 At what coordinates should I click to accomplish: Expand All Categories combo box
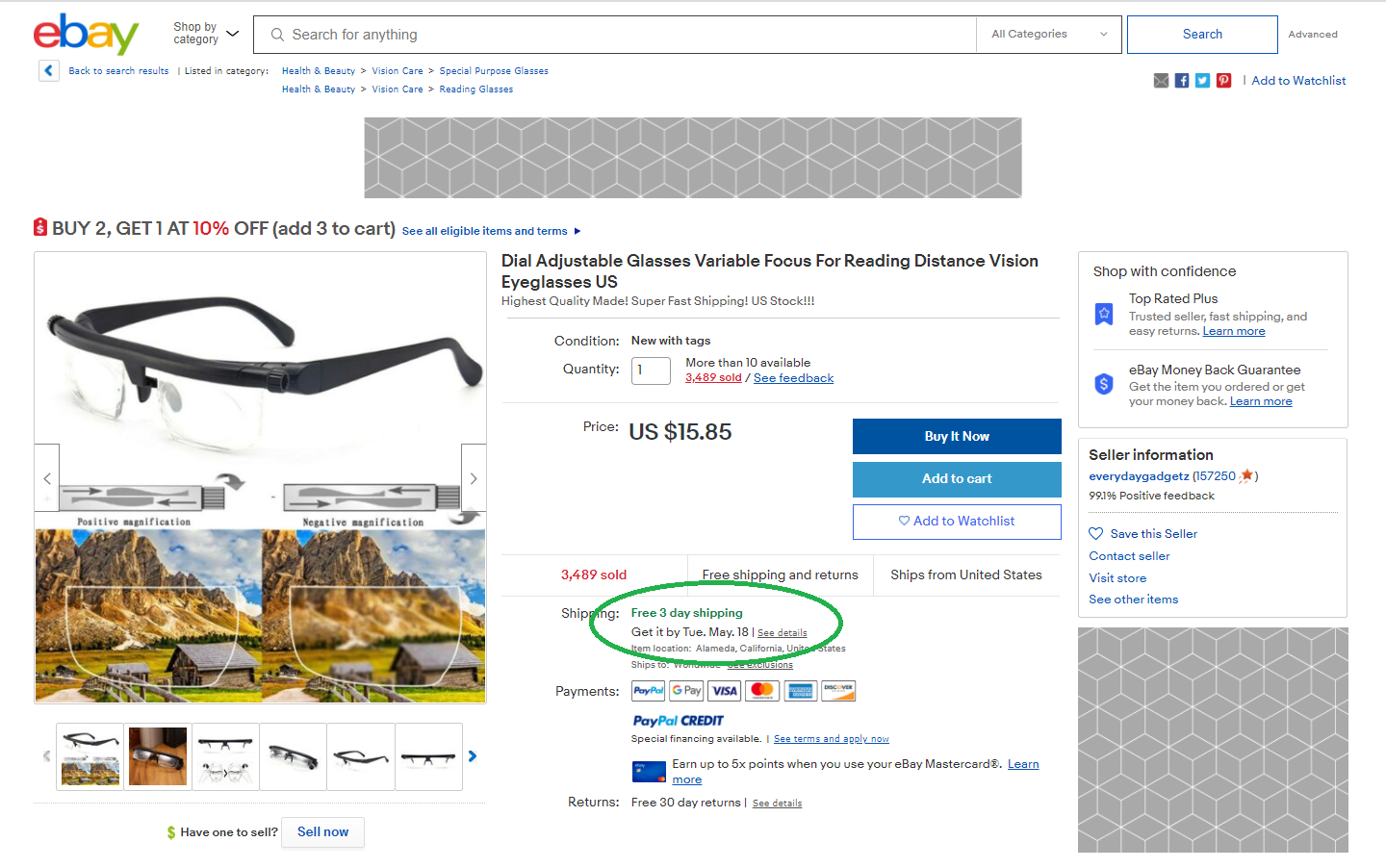pos(1048,35)
